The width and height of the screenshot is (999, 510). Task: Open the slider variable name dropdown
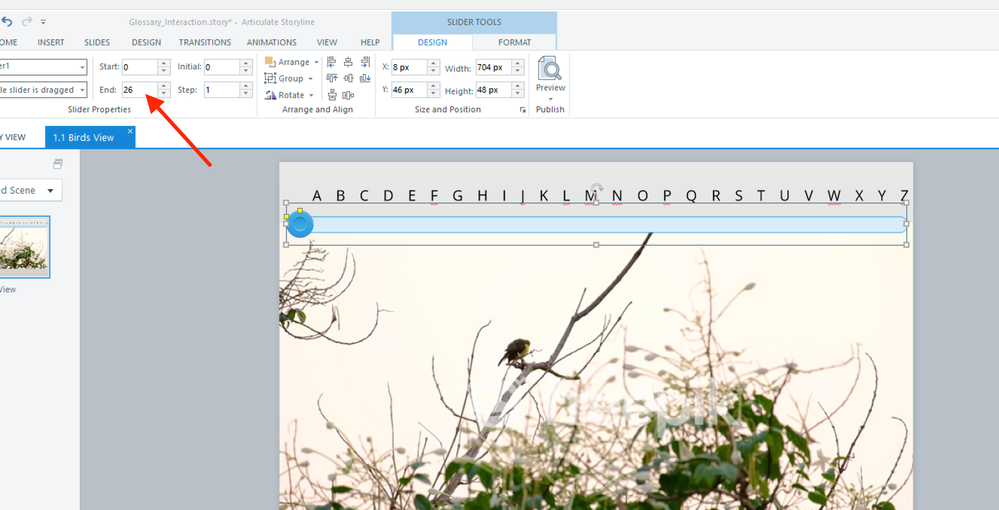(x=82, y=67)
